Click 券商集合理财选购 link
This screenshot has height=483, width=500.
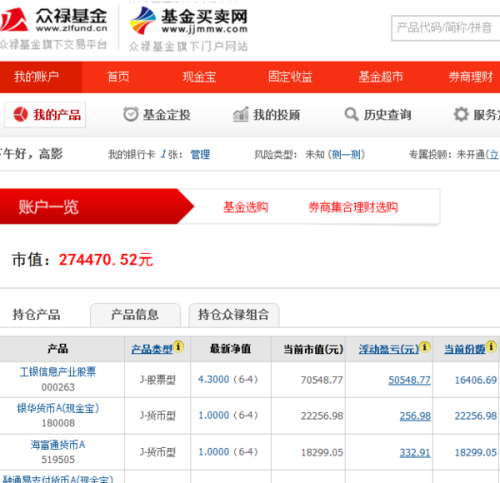pos(353,207)
